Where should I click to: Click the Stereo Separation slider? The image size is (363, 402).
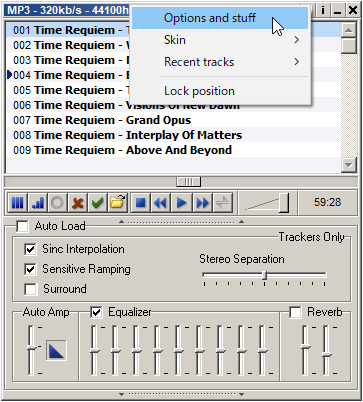(x=264, y=275)
